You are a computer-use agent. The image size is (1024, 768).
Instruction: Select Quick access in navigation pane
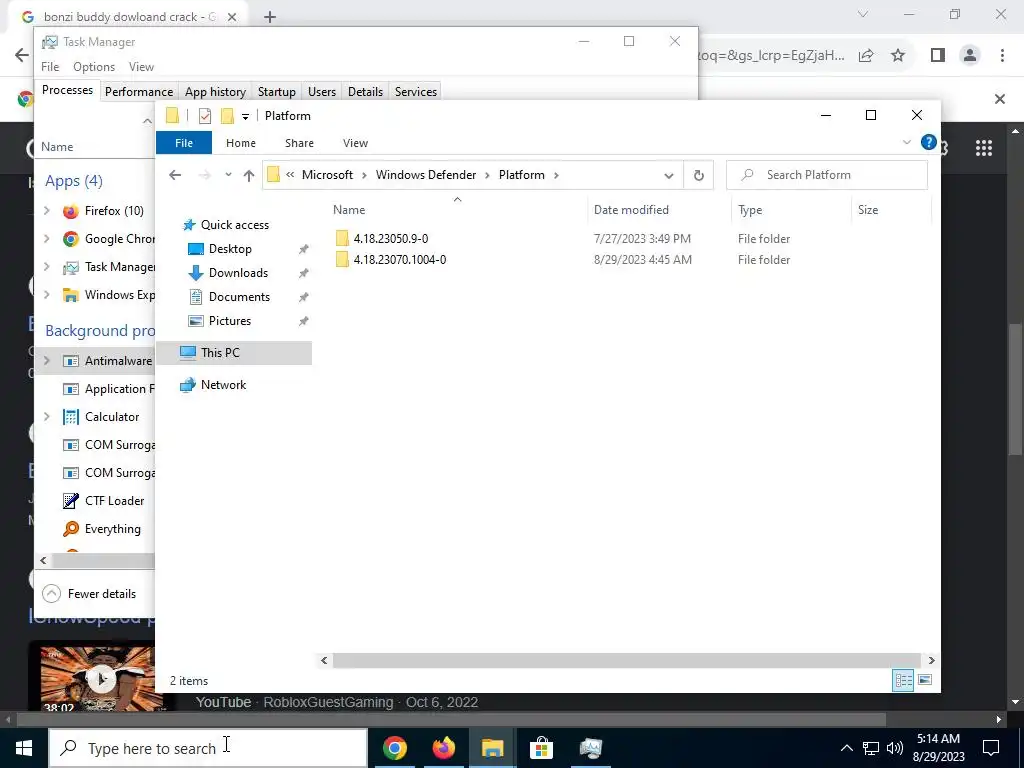(x=234, y=225)
